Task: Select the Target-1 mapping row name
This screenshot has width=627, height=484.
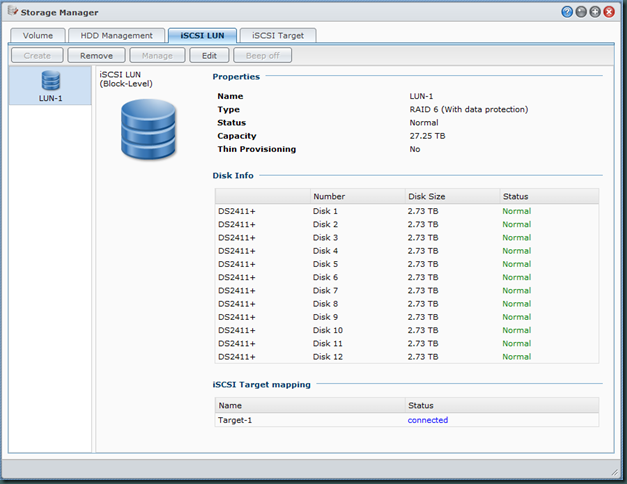Action: click(235, 420)
